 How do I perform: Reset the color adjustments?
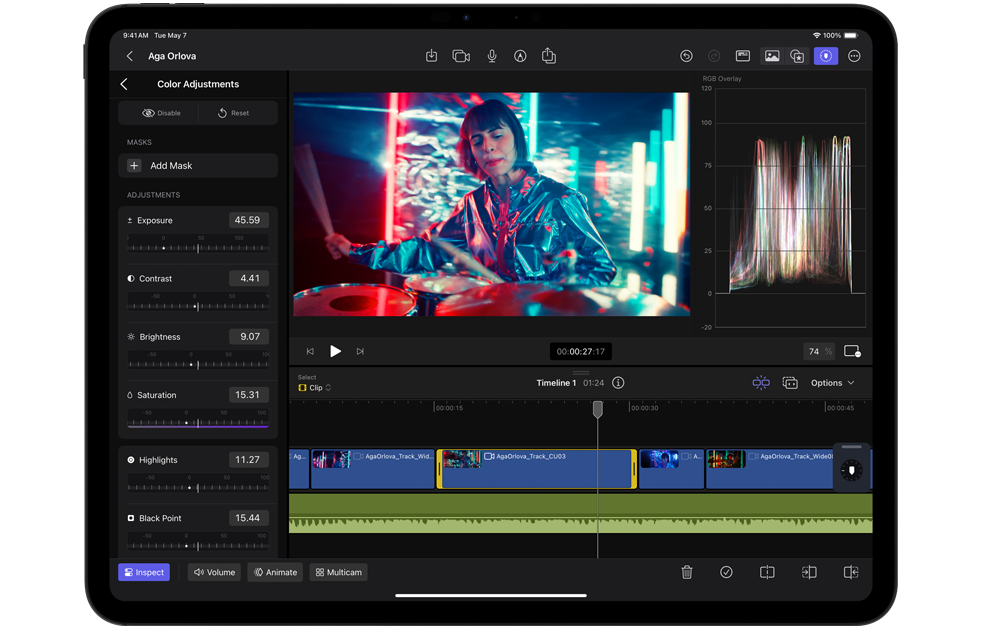234,113
